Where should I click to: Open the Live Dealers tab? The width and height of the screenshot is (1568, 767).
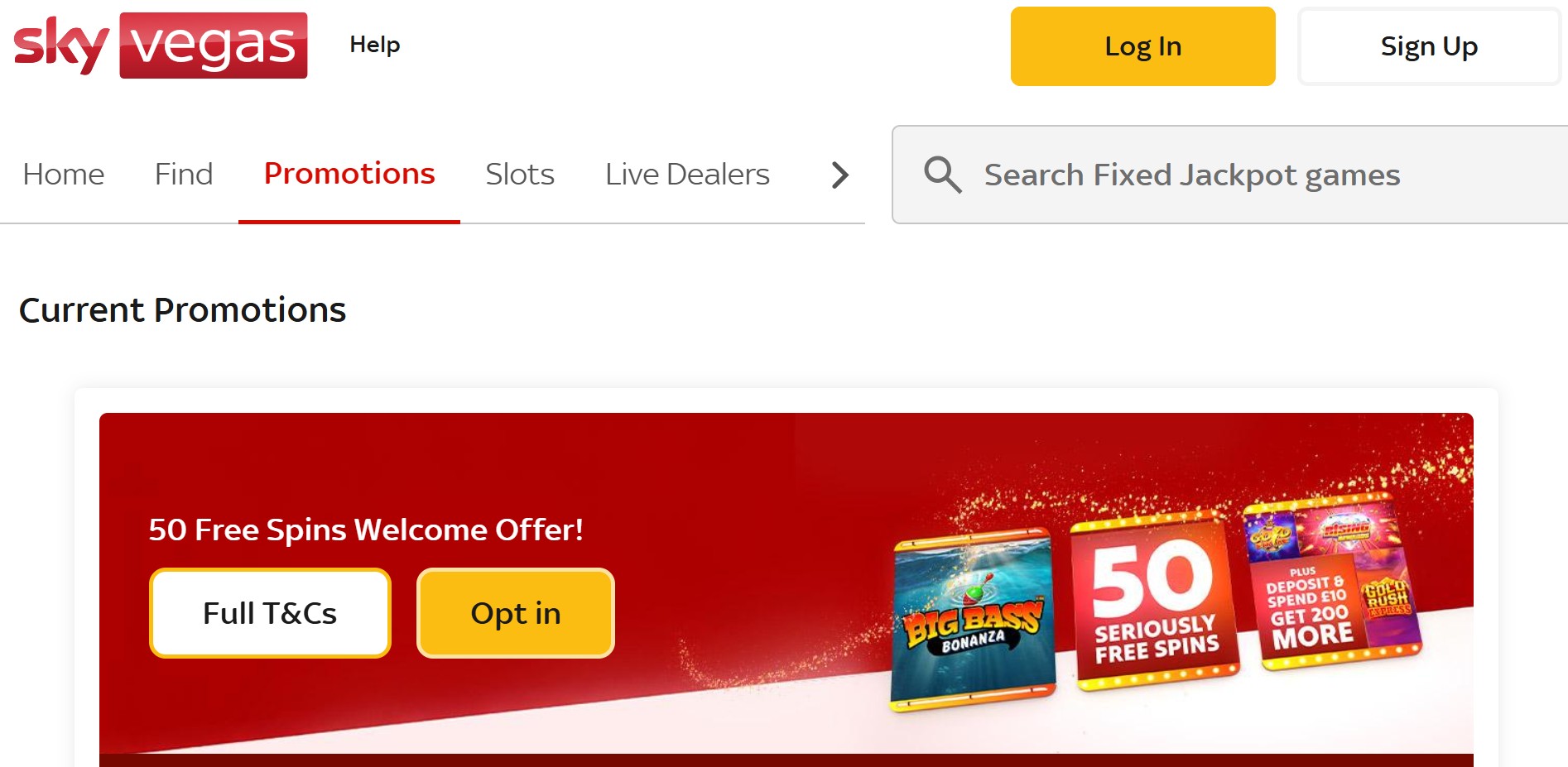coord(687,175)
